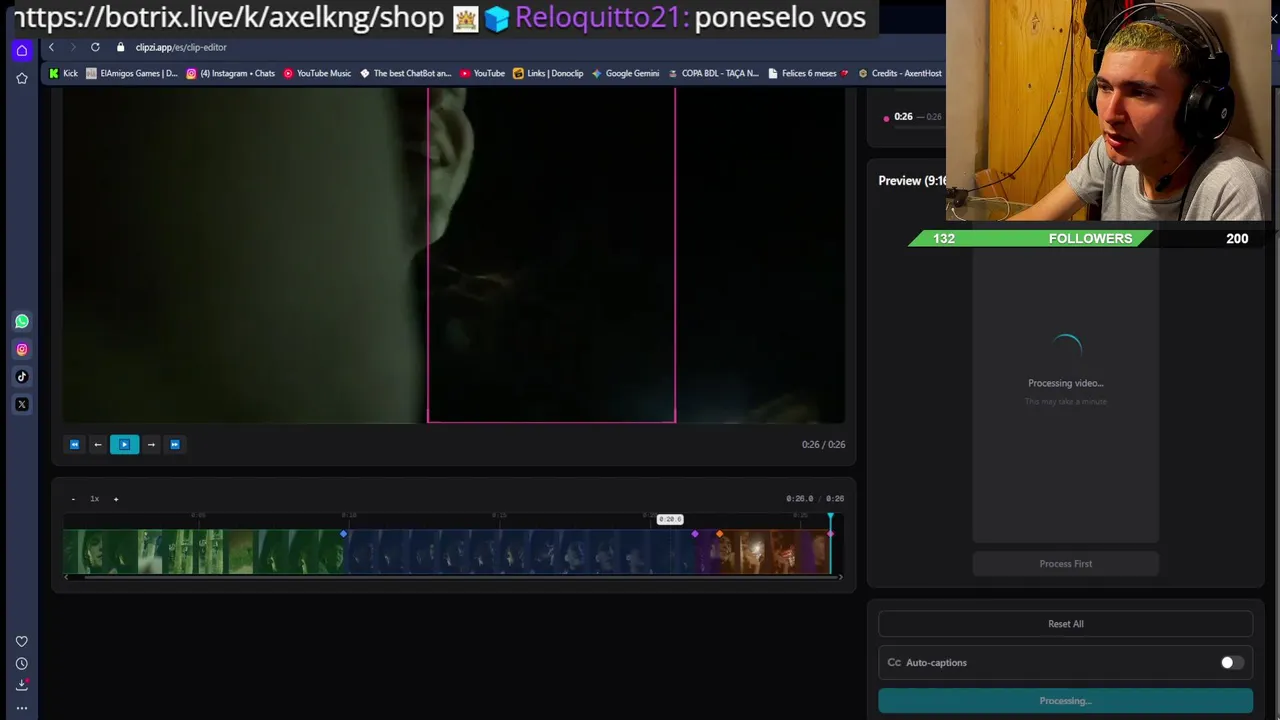Click the dark blue timeline segment
Viewport: 1280px width, 720px height.
(x=519, y=553)
